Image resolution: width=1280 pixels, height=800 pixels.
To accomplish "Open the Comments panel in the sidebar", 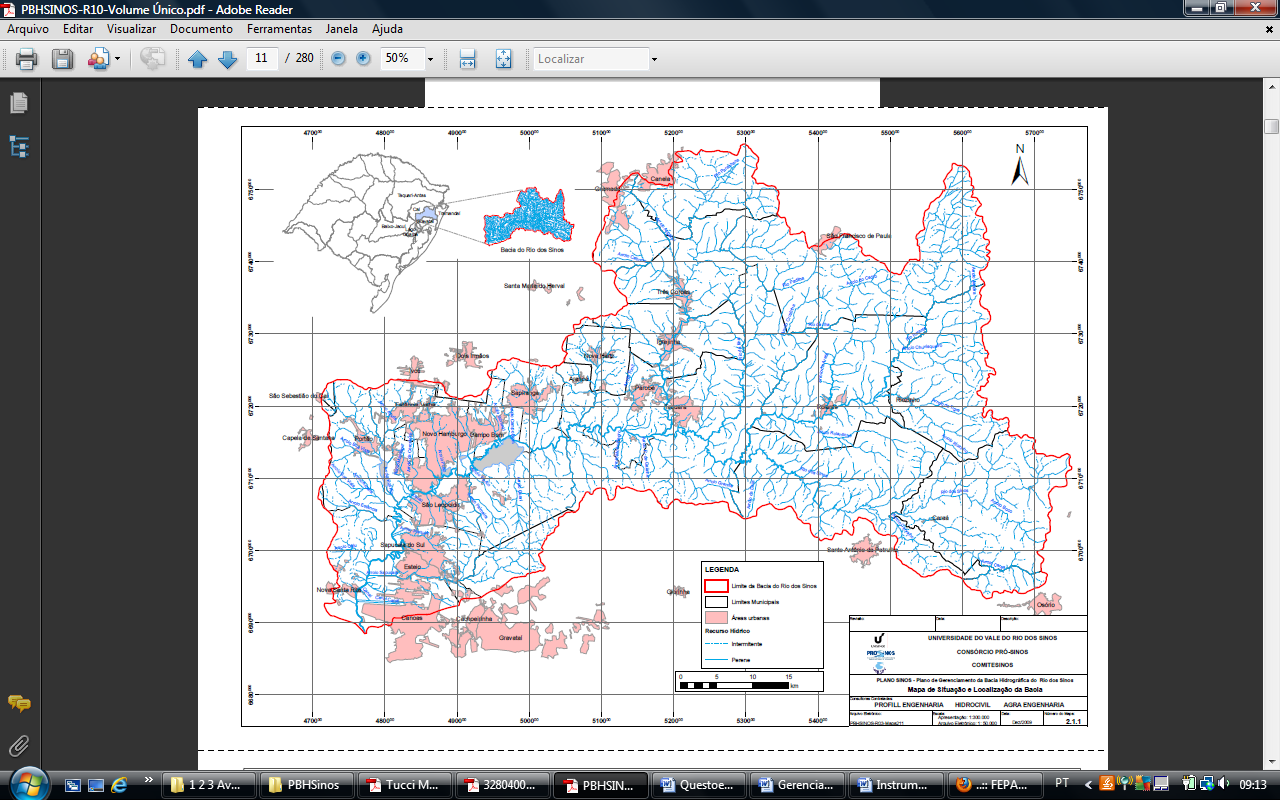I will point(19,703).
